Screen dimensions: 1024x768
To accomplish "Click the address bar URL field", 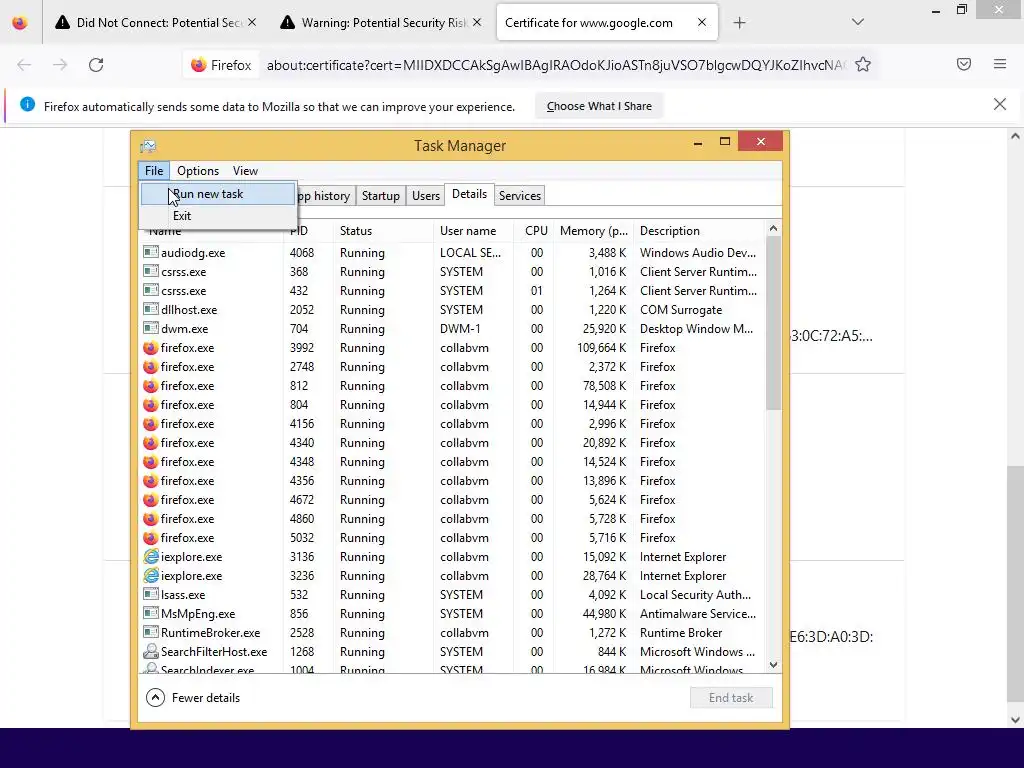I will point(556,65).
